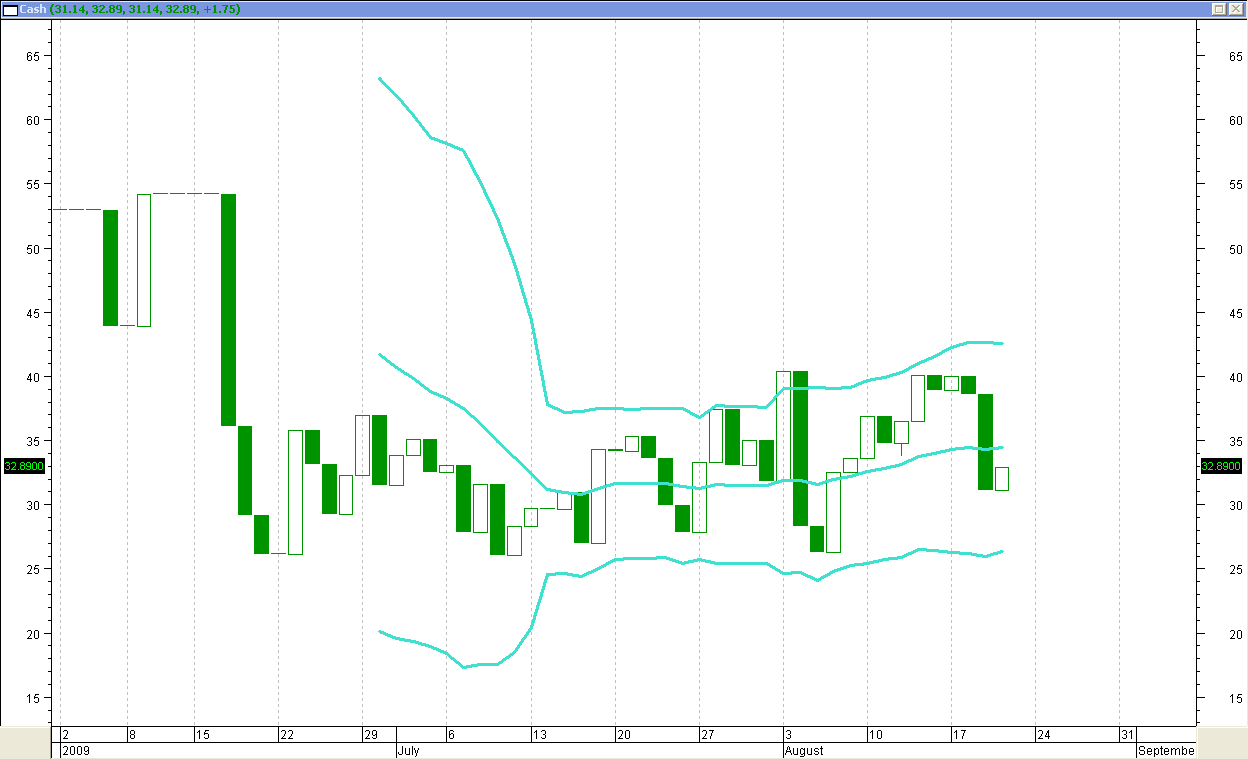This screenshot has height=759, width=1248.
Task: Close the Cash chart window
Action: 1235,8
